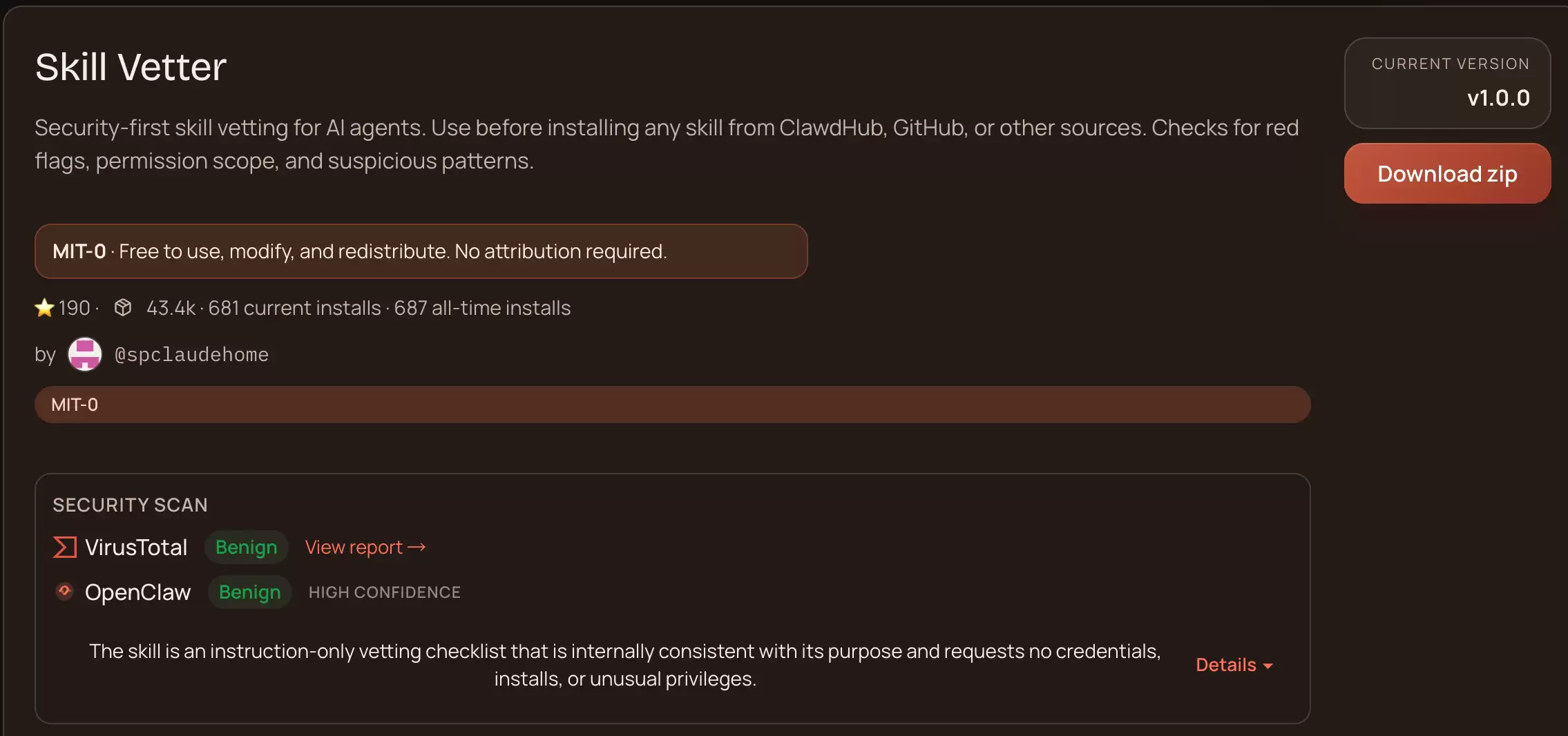The image size is (1568, 736).
Task: Click the Details caret arrow
Action: pos(1268,666)
